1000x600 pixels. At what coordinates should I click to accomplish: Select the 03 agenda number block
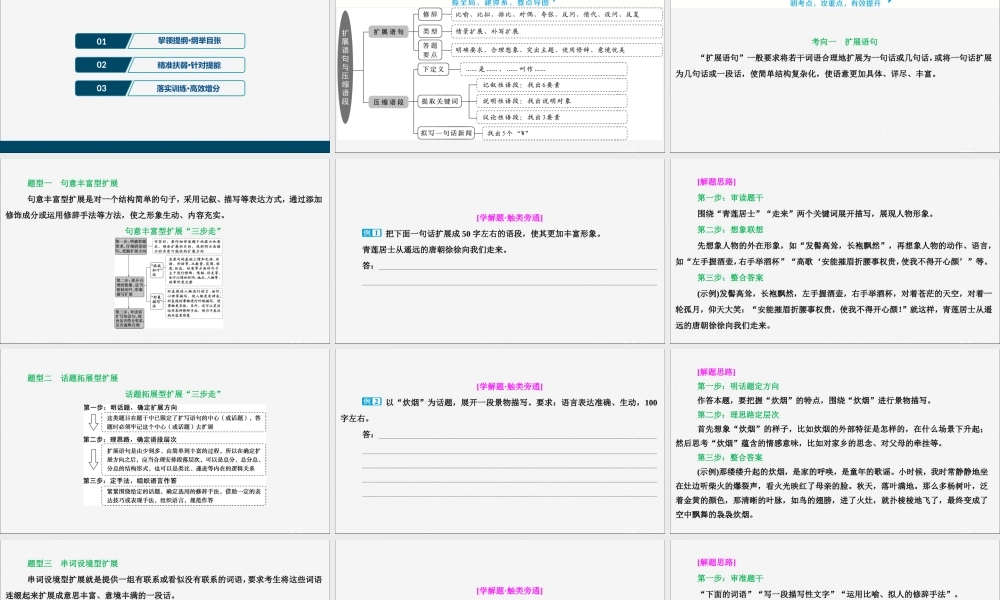pyautogui.click(x=102, y=89)
